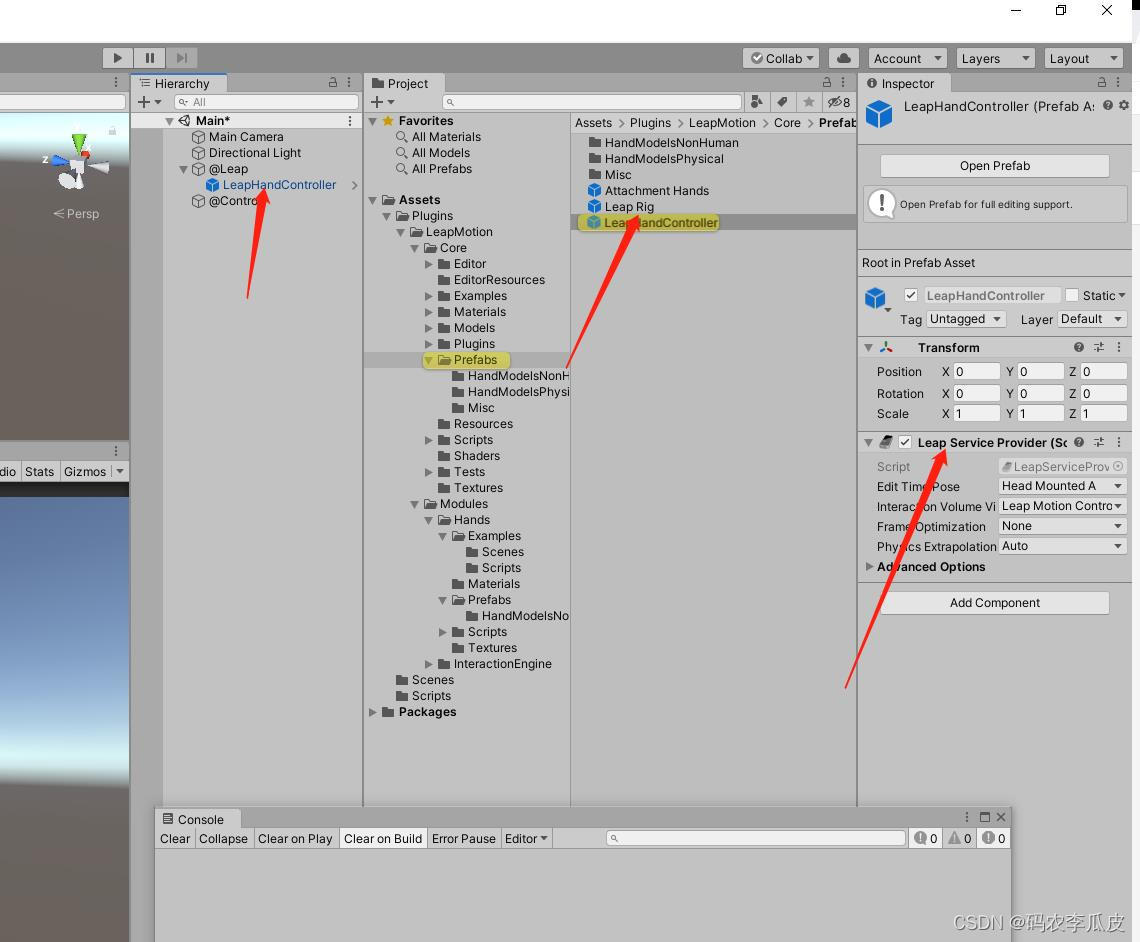Click the favorites star filter in Project
The image size is (1140, 942).
(x=808, y=102)
